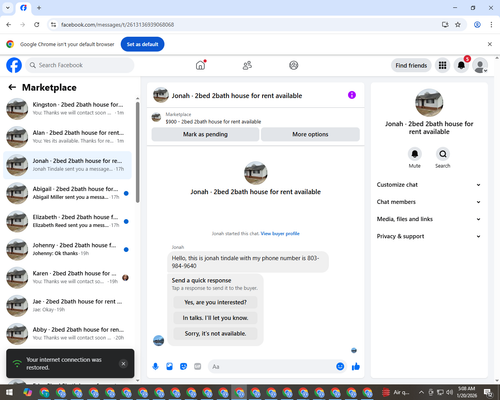Open the Facebook logo home link
The width and height of the screenshot is (500, 400).
(14, 65)
